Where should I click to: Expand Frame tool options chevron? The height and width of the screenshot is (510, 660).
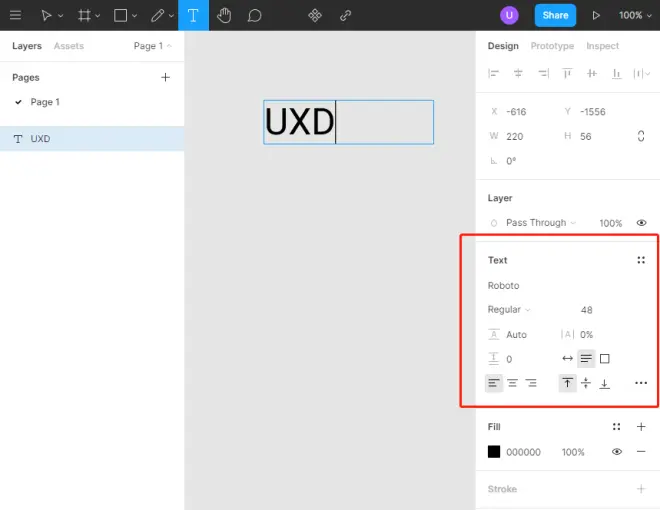pos(98,16)
